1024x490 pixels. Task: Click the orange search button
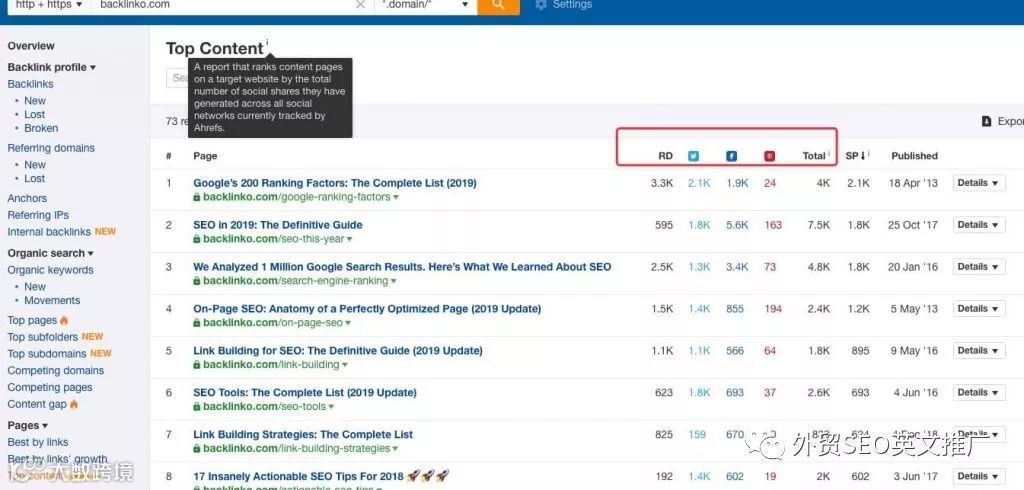pyautogui.click(x=498, y=5)
